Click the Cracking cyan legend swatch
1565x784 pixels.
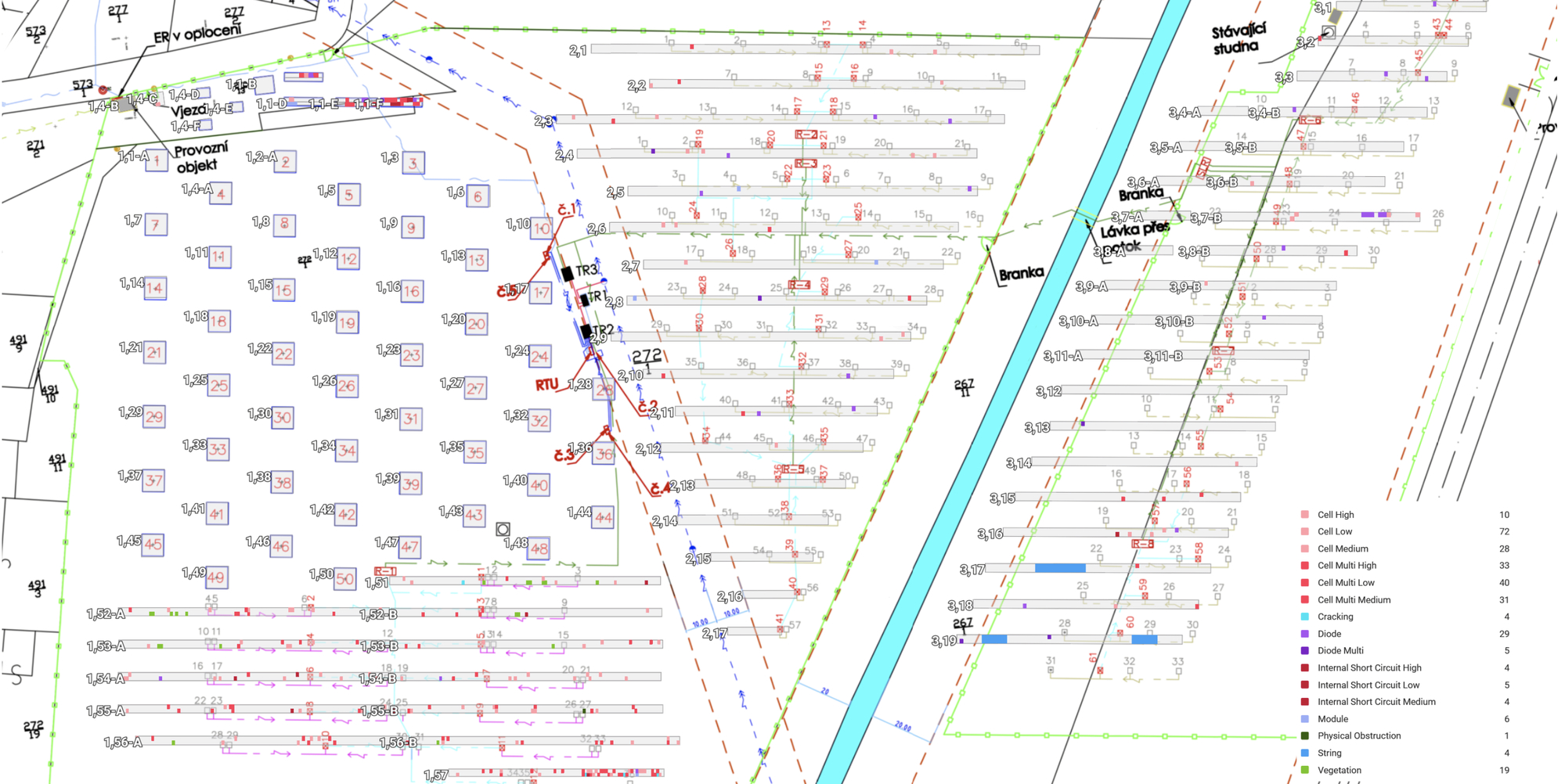click(x=1304, y=617)
